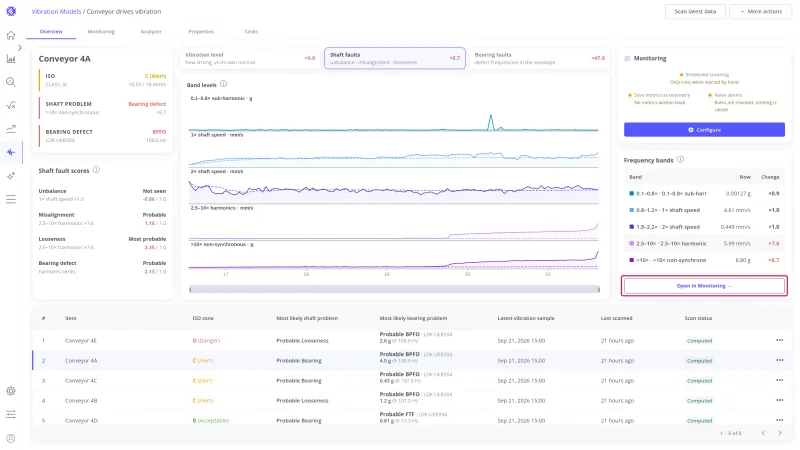Click the hamburger lines icon in sidebar
This screenshot has width=800, height=450.
(x=11, y=199)
